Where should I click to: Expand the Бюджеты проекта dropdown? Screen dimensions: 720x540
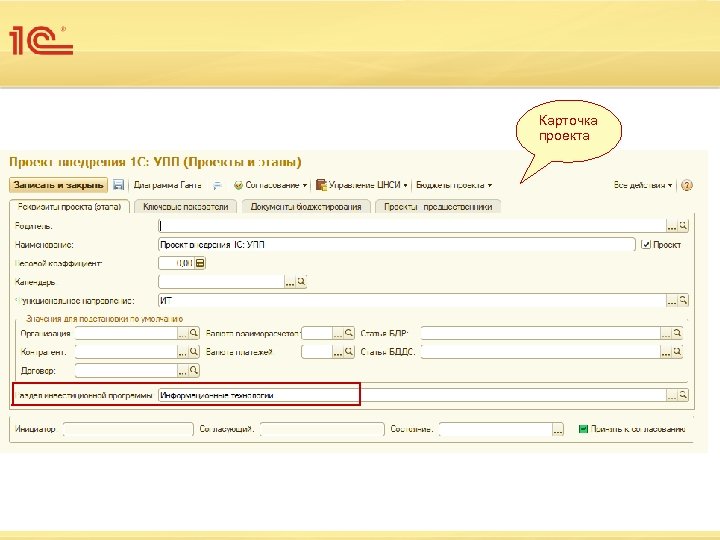454,185
